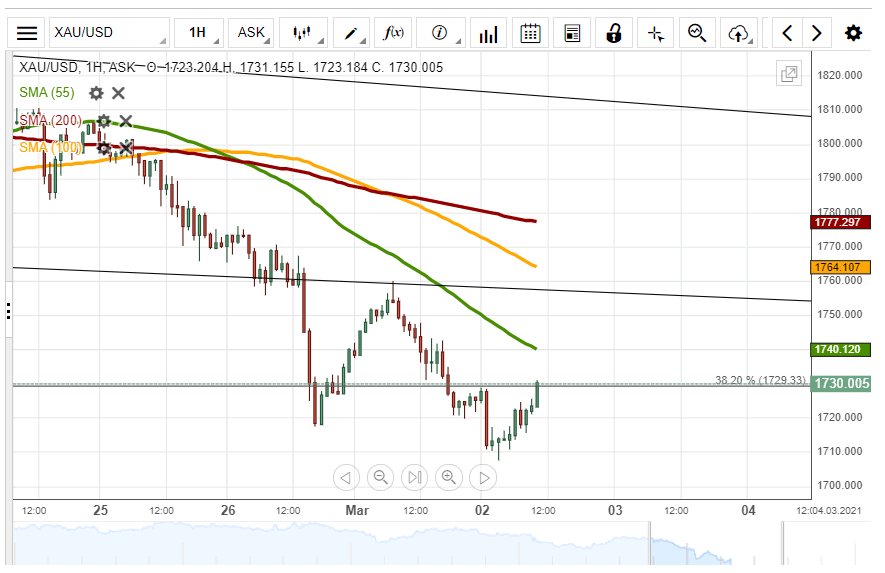The height and width of the screenshot is (573, 885).
Task: Open SMA (55) settings gear
Action: click(97, 93)
